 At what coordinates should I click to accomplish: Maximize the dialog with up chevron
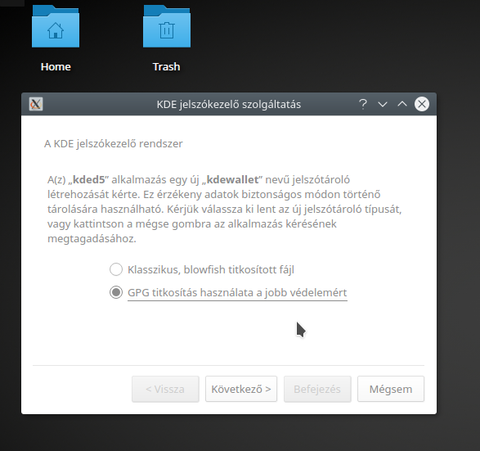coord(402,104)
